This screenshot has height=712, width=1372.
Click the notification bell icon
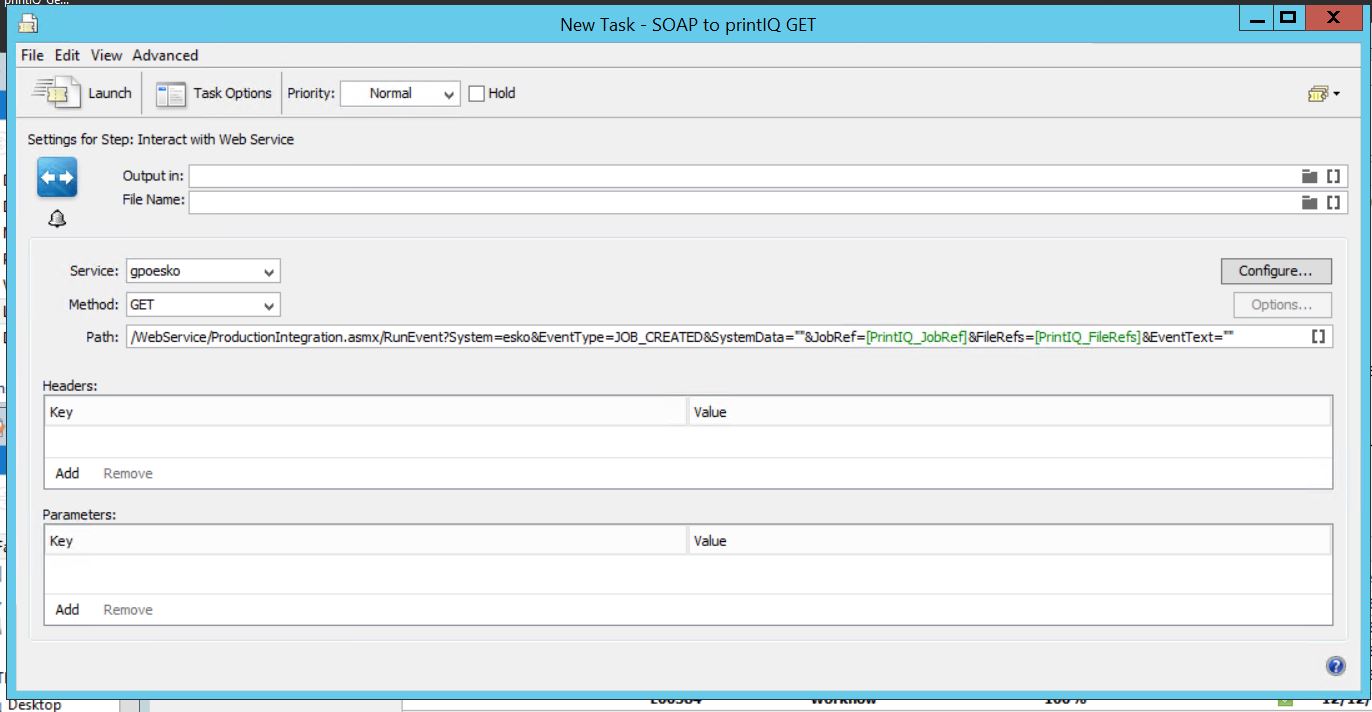tap(57, 218)
